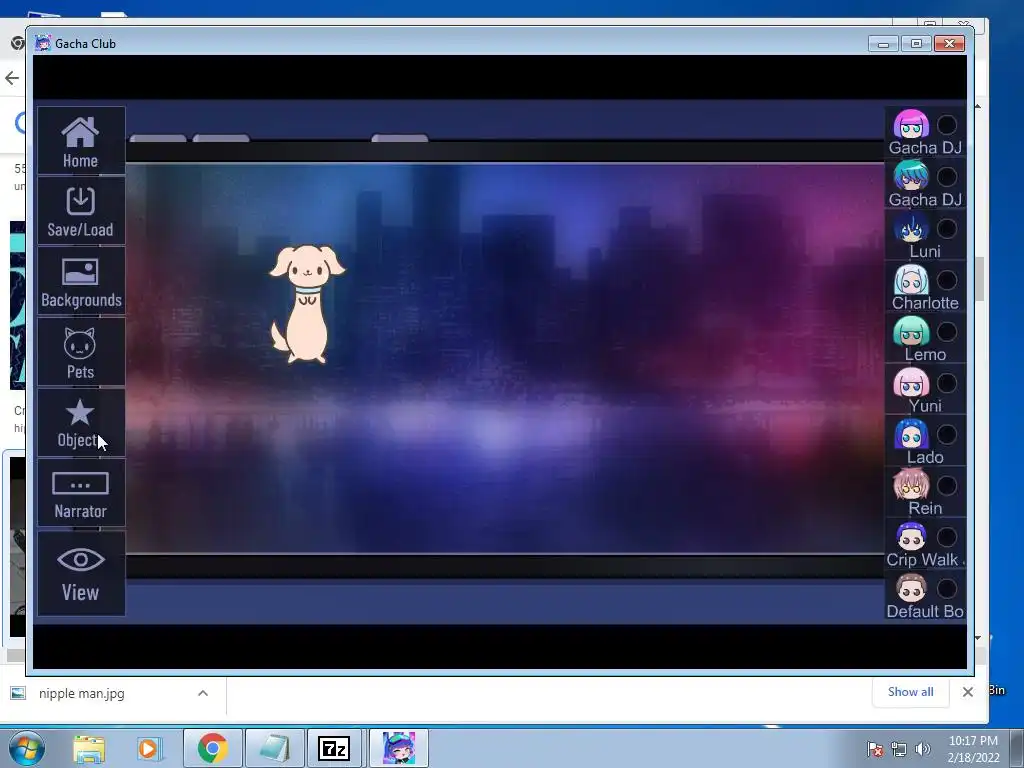1024x768 pixels.
Task: Select the Yuni character avatar
Action: (x=911, y=383)
